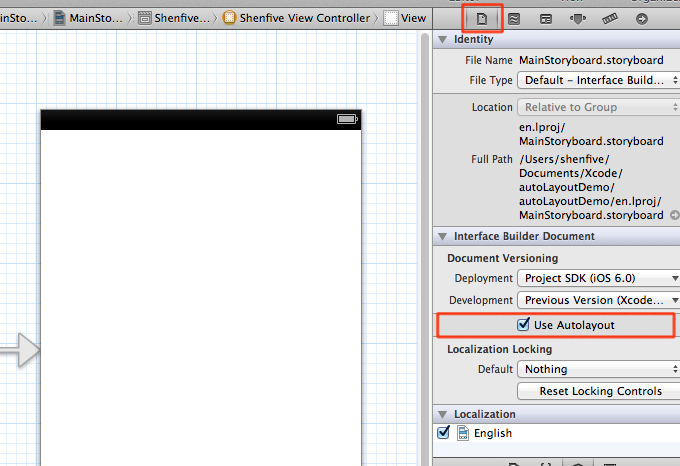Open the Location Relative to Group dropdown
The height and width of the screenshot is (466, 680).
(598, 107)
